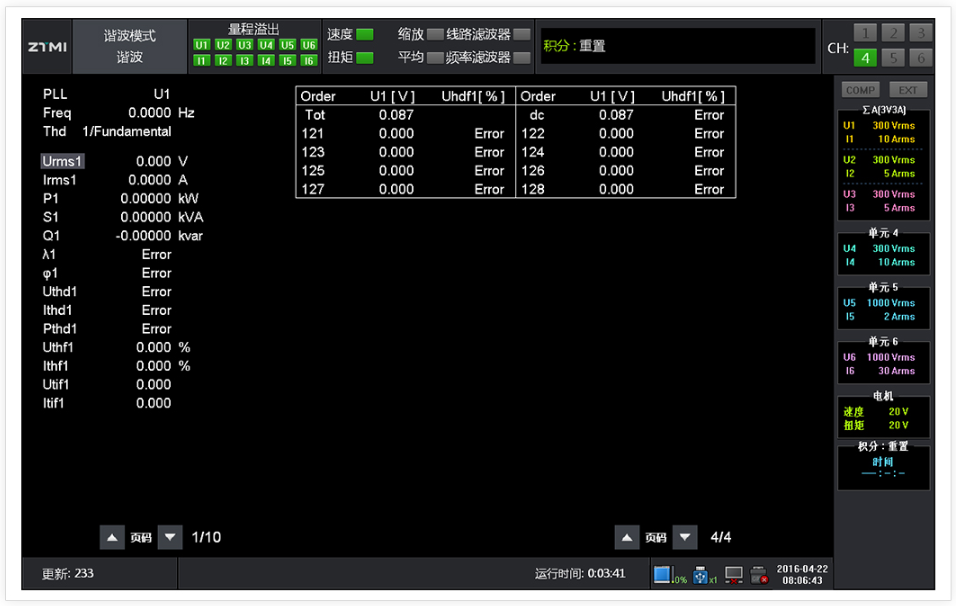Go to previous page of 4/4 harmonic table
Viewport: 956px width, 606px height.
pyautogui.click(x=627, y=537)
